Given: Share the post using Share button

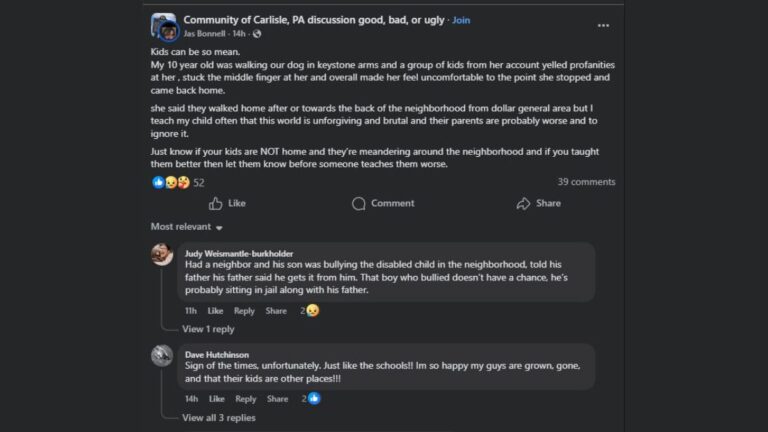Looking at the screenshot, I should click(x=538, y=203).
